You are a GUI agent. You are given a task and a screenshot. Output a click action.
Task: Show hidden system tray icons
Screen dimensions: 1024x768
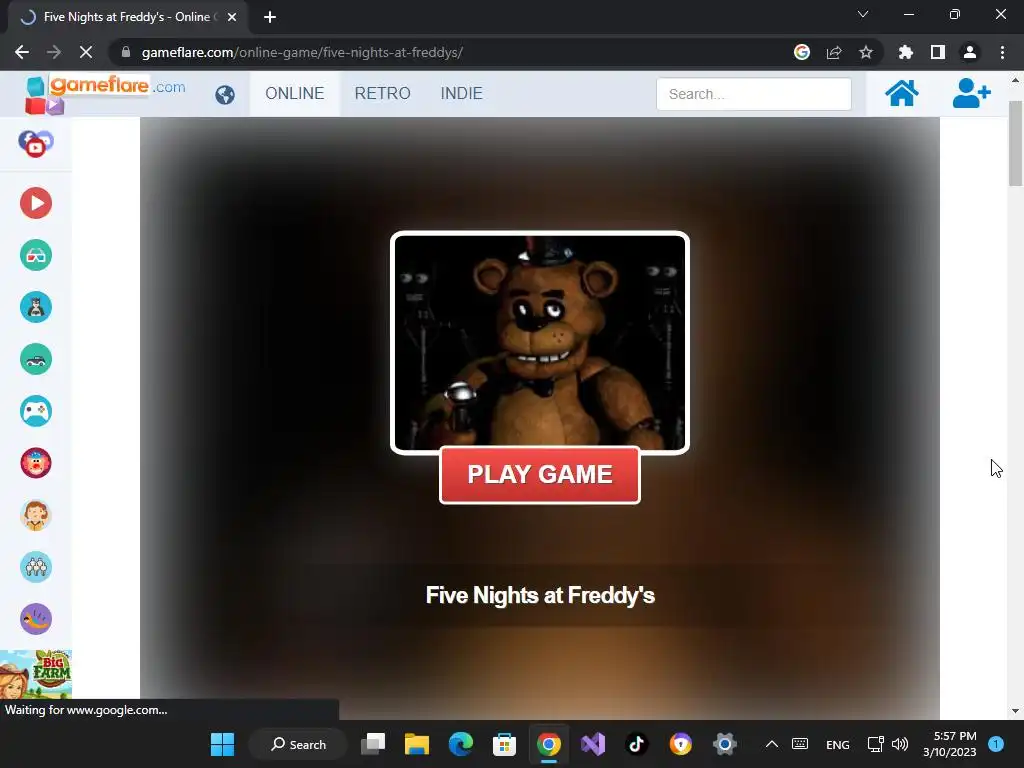tap(771, 744)
